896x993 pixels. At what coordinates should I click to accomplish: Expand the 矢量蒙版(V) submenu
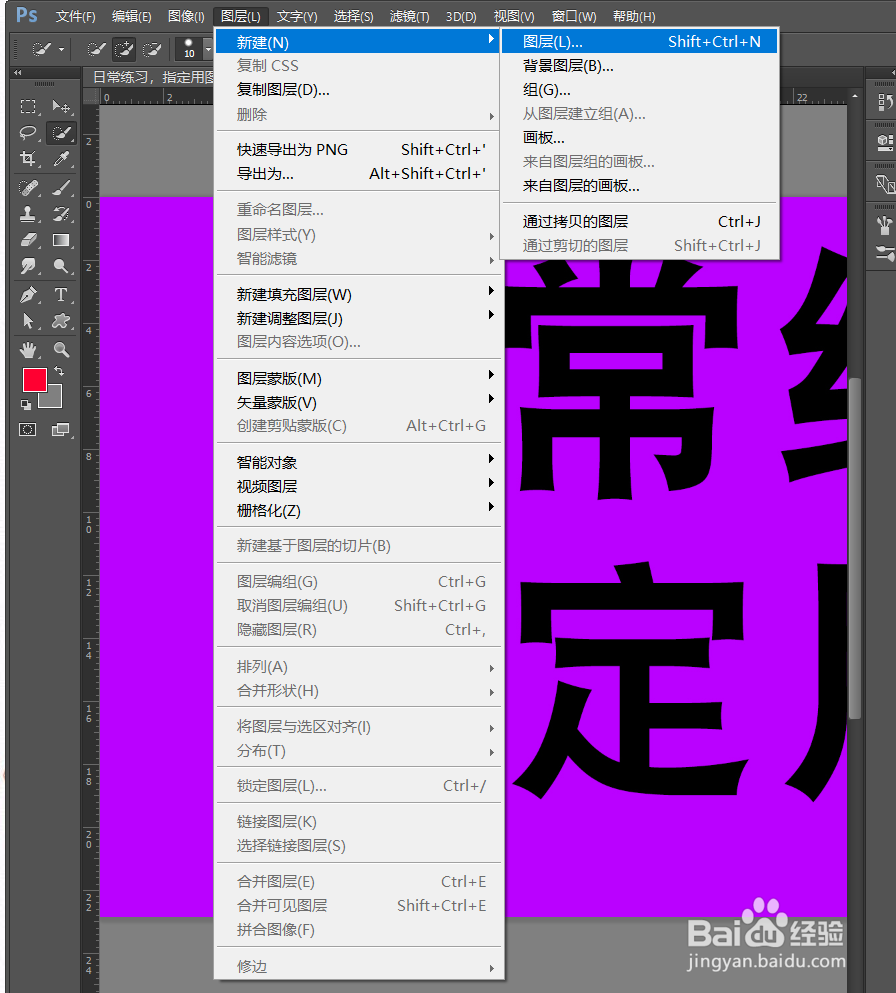pos(359,403)
